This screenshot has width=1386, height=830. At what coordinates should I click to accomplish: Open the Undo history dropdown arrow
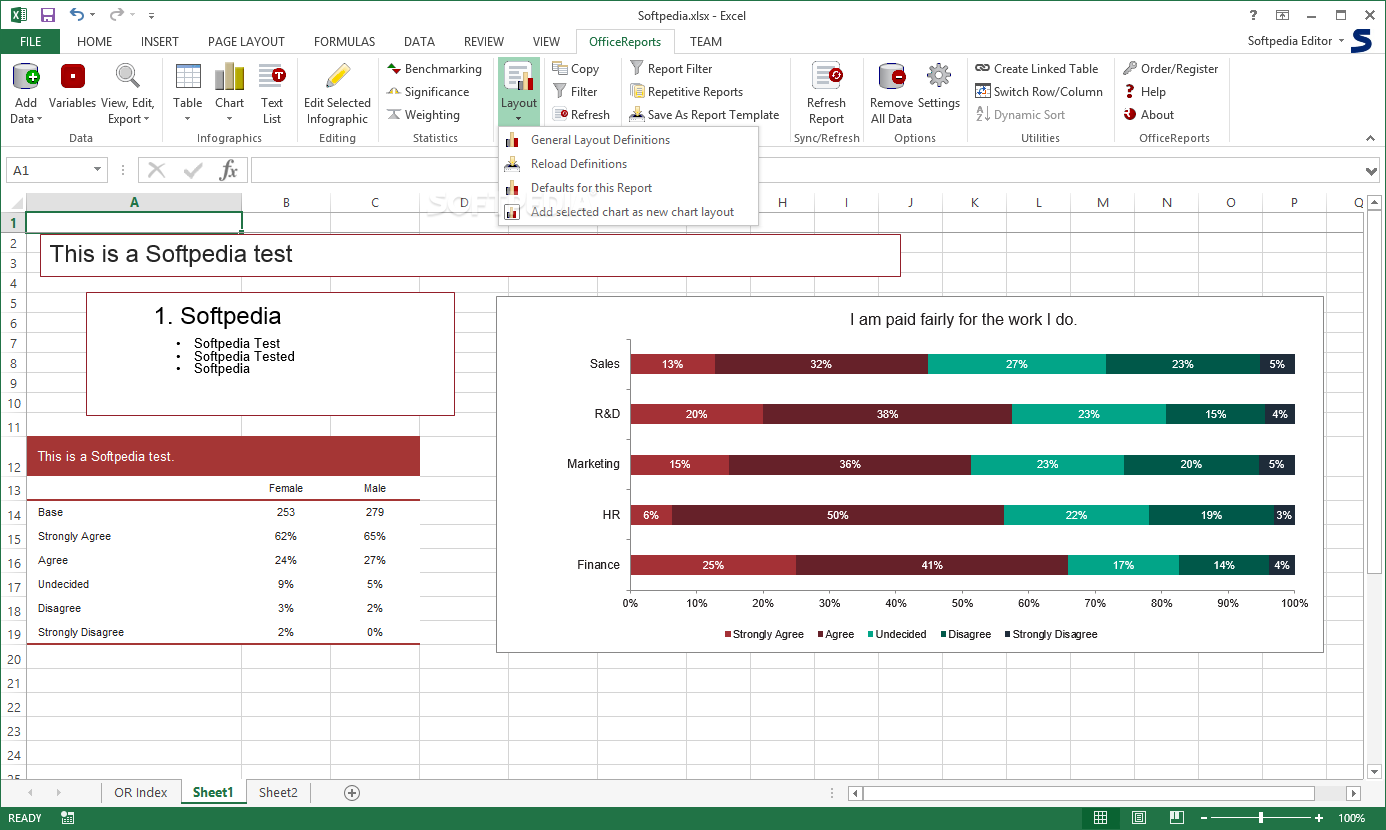[93, 15]
